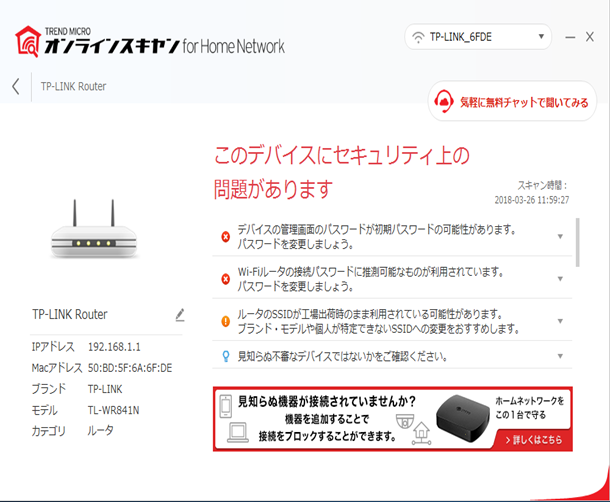Click the security camera icon in banner
The height and width of the screenshot is (502, 610).
point(405,421)
